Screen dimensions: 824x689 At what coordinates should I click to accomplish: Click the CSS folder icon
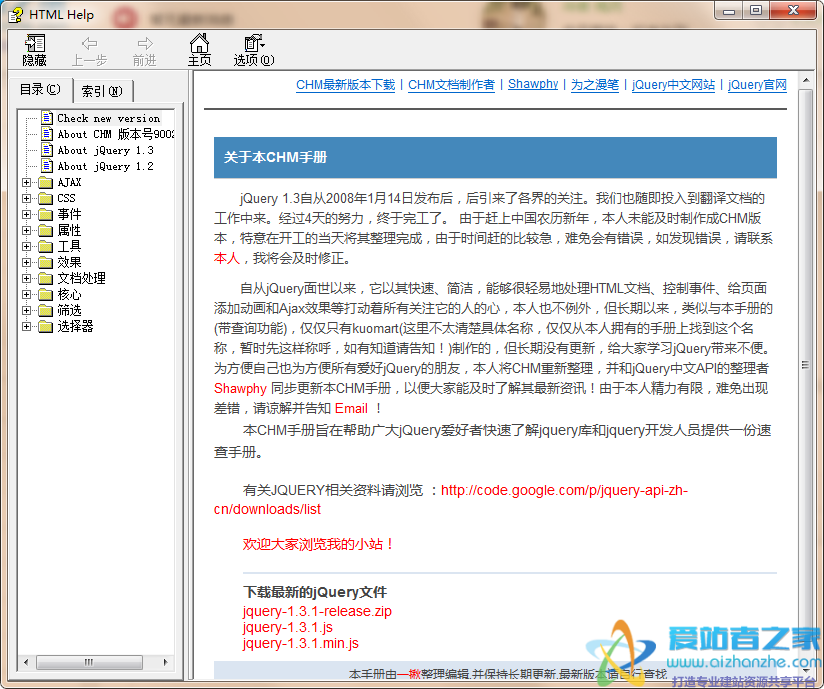click(46, 198)
